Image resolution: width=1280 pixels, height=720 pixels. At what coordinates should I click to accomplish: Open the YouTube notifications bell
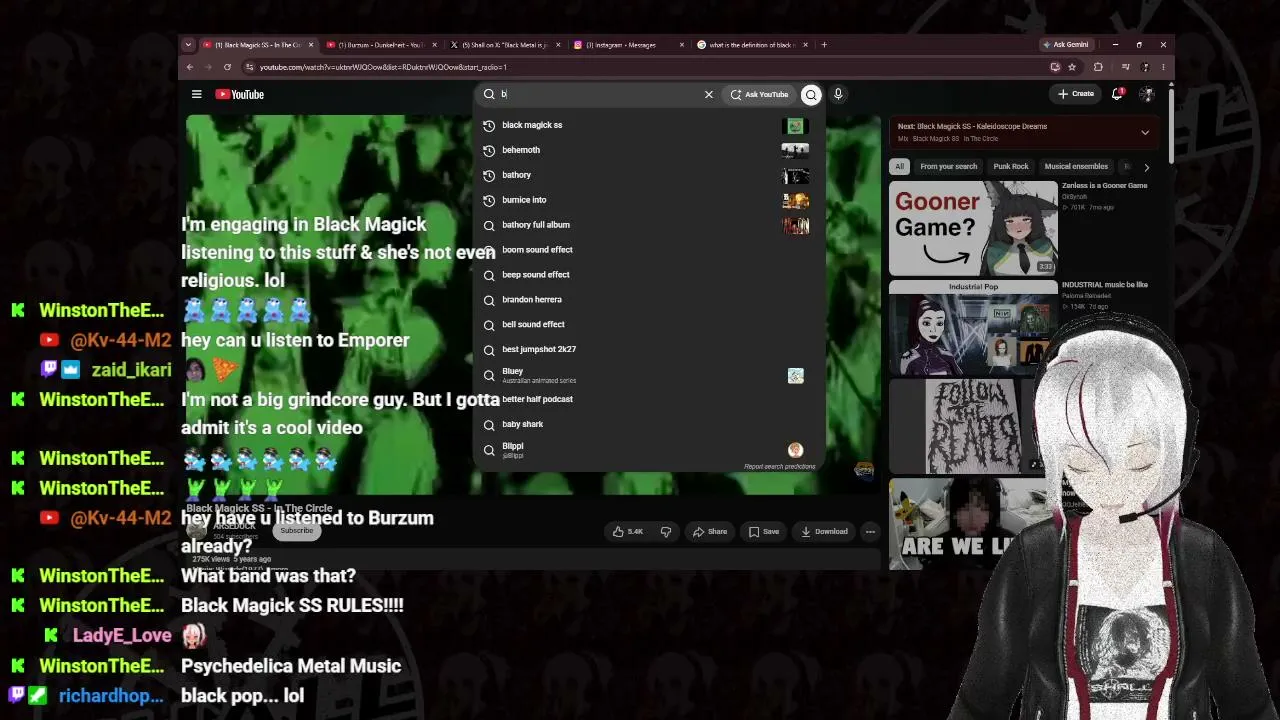coord(1118,94)
